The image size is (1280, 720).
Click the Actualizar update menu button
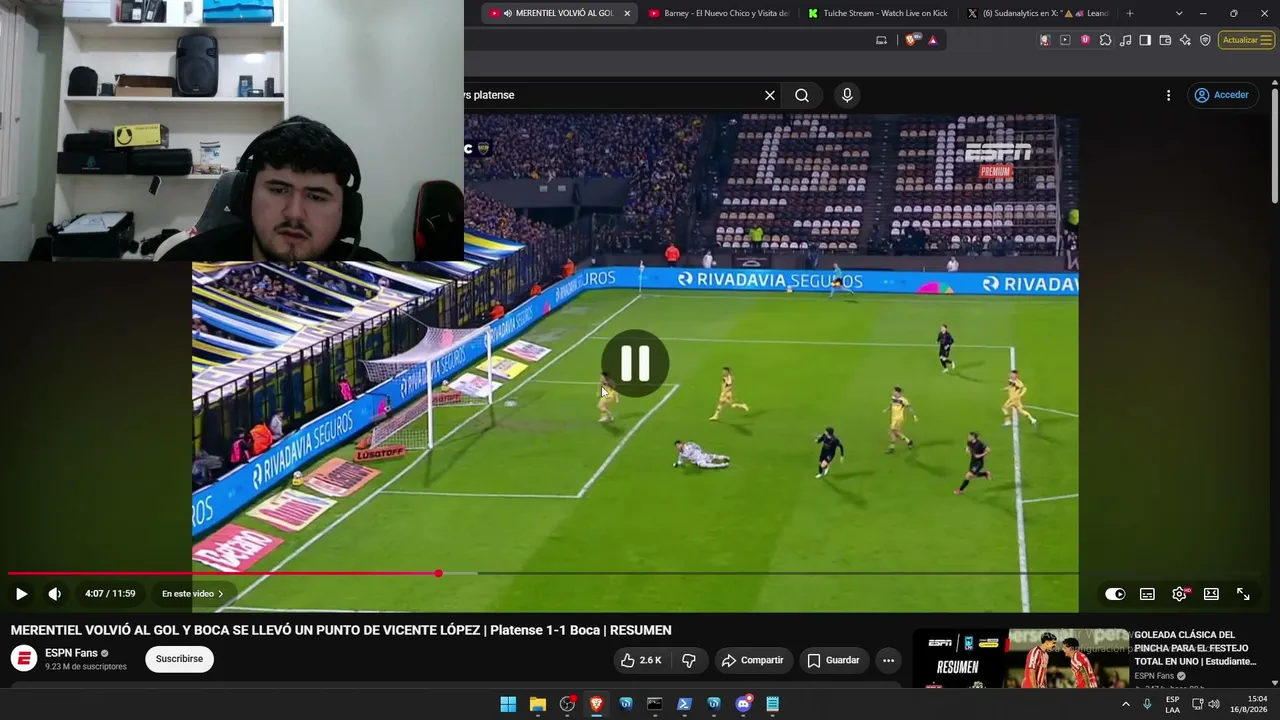pos(1246,40)
